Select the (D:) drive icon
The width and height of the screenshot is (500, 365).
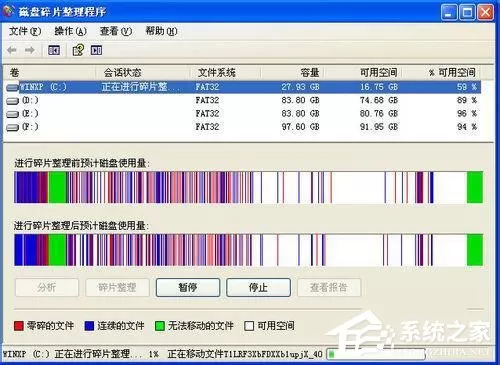pos(12,101)
